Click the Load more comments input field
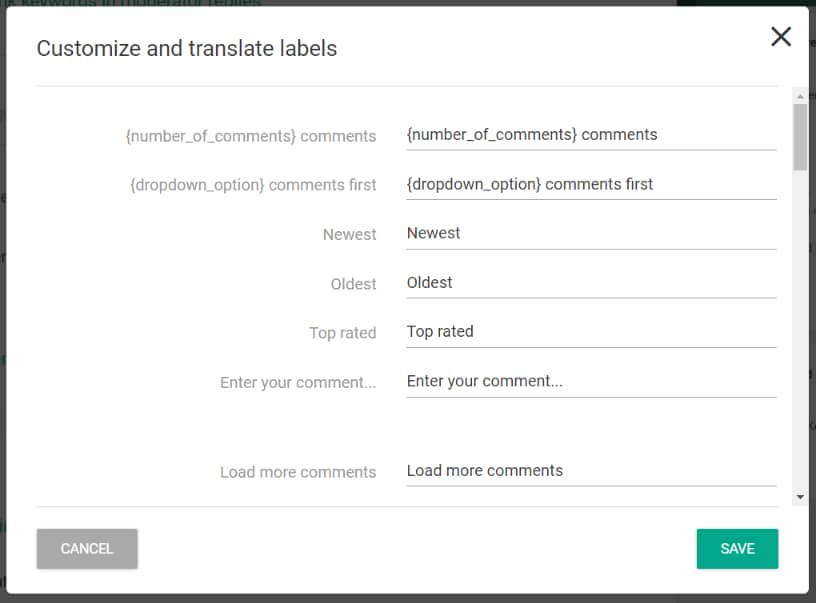Viewport: 816px width, 603px height. [590, 470]
